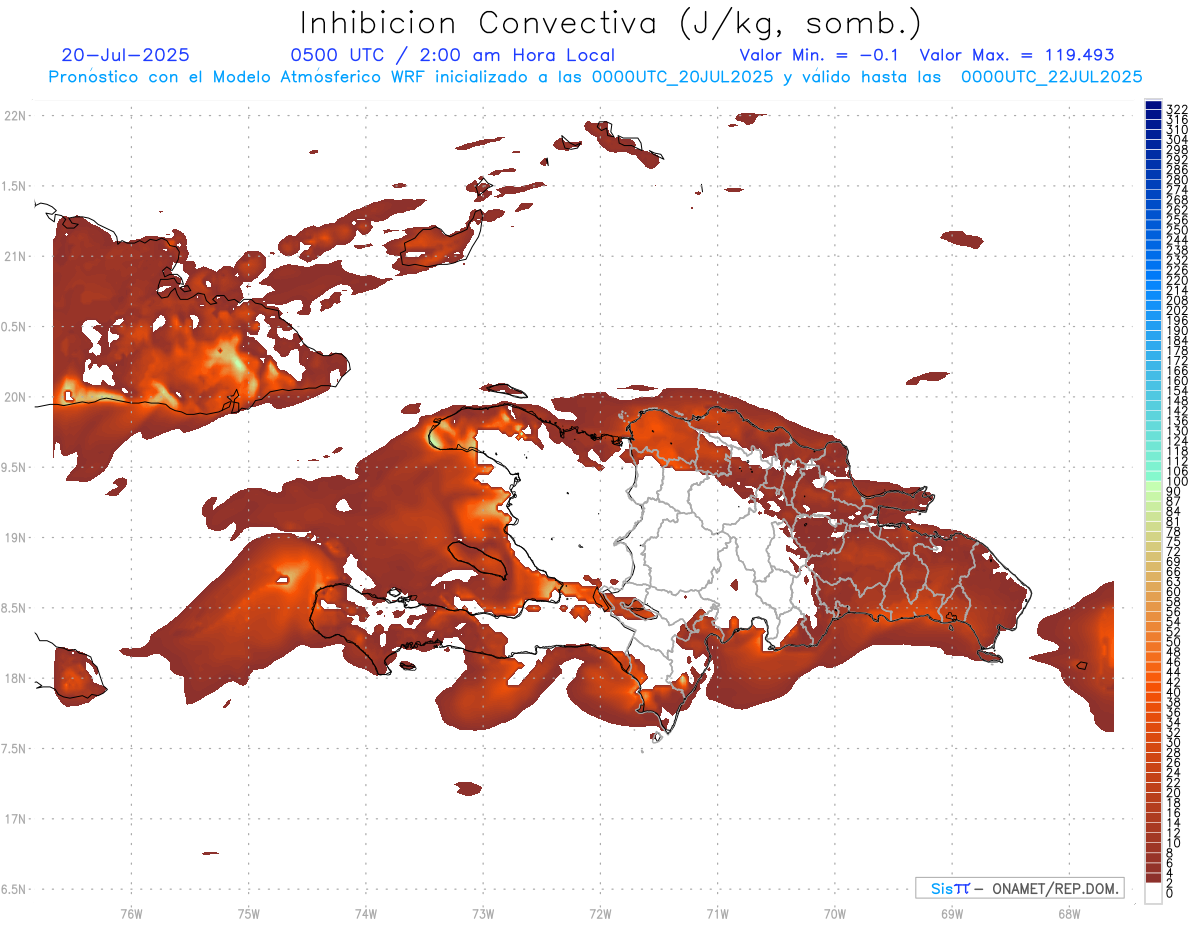Viewport: 1200px width, 927px height.
Task: Click the '21N' latitude label
Action: [15, 256]
